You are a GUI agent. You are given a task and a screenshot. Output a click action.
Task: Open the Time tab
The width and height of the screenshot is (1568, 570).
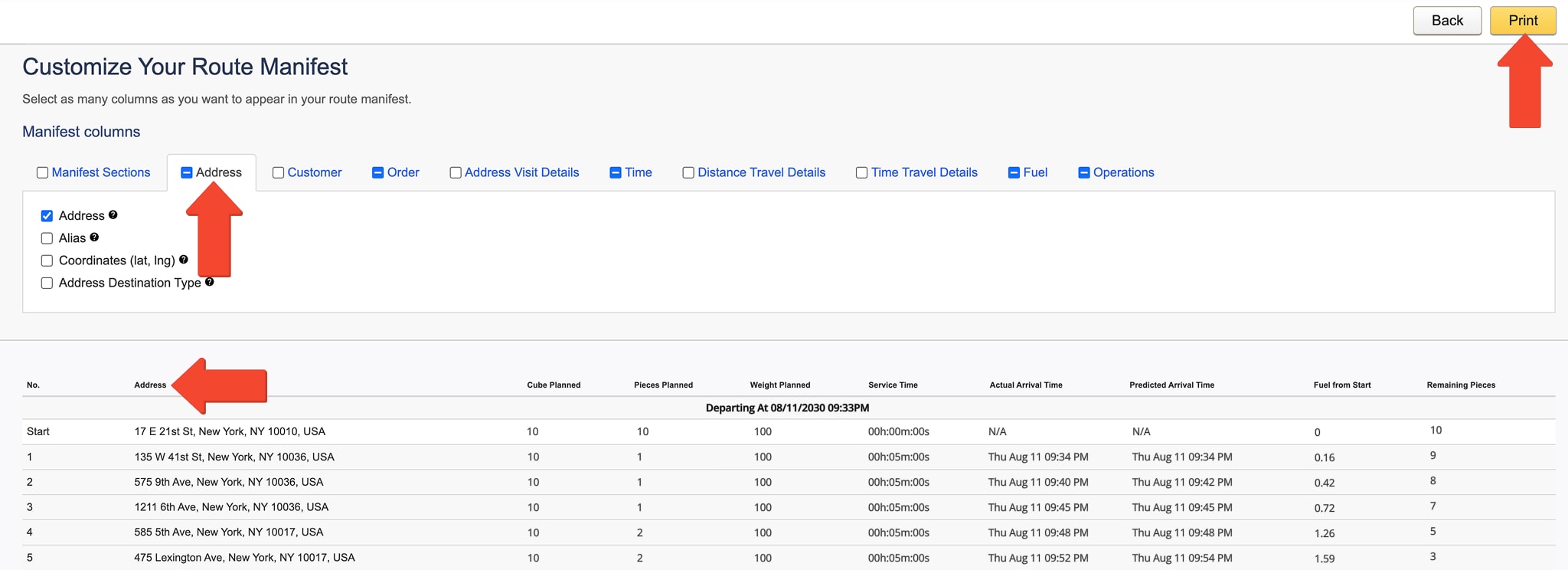coord(639,172)
